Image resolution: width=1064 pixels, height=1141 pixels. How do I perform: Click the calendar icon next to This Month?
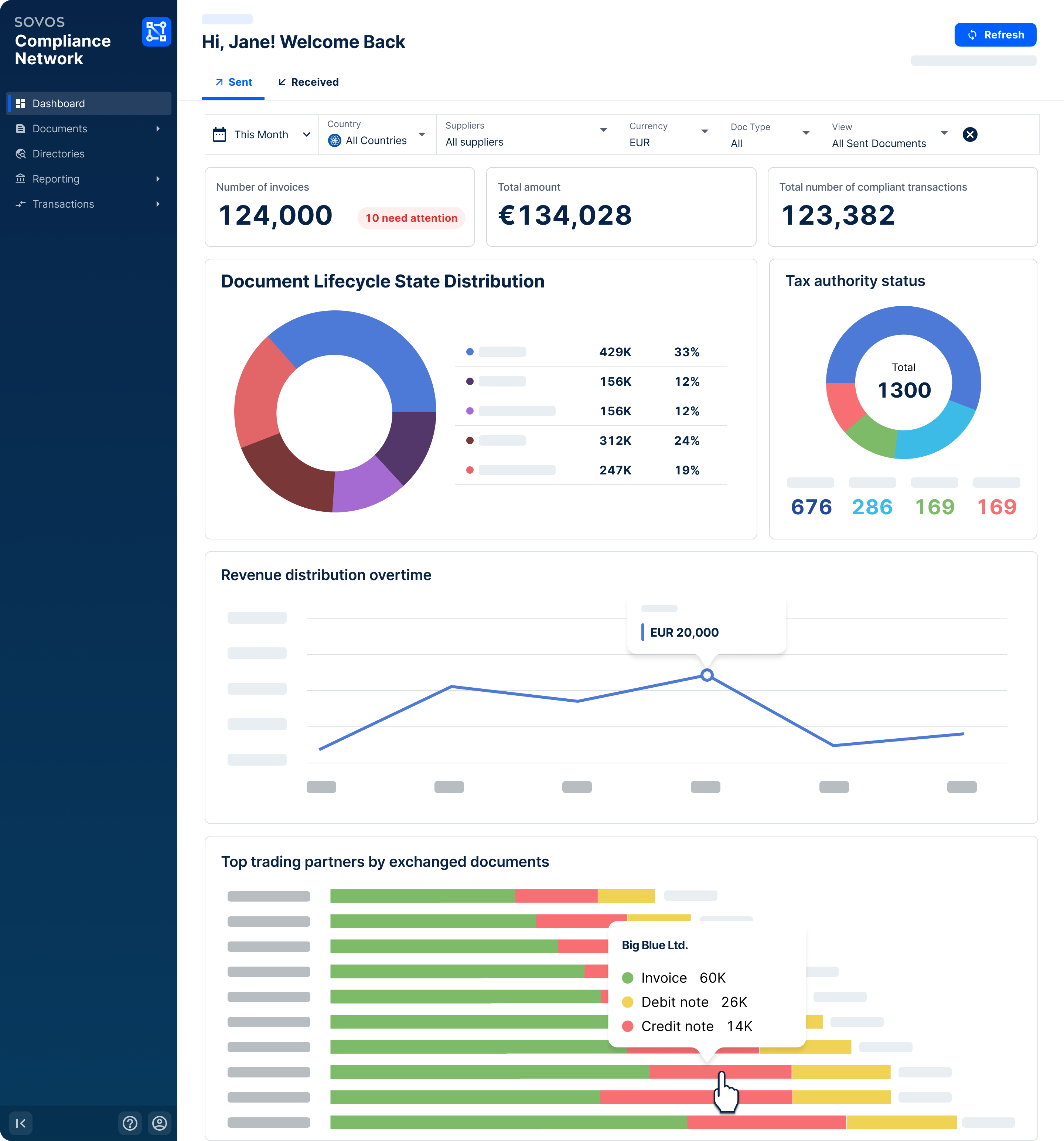[x=219, y=135]
